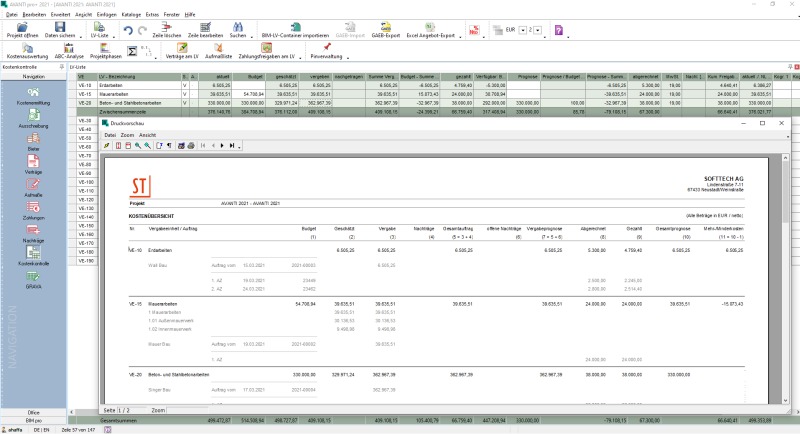Click the Projekt öffnen toolbar icon
Screen dimensions: 800x434
pyautogui.click(x=22, y=30)
